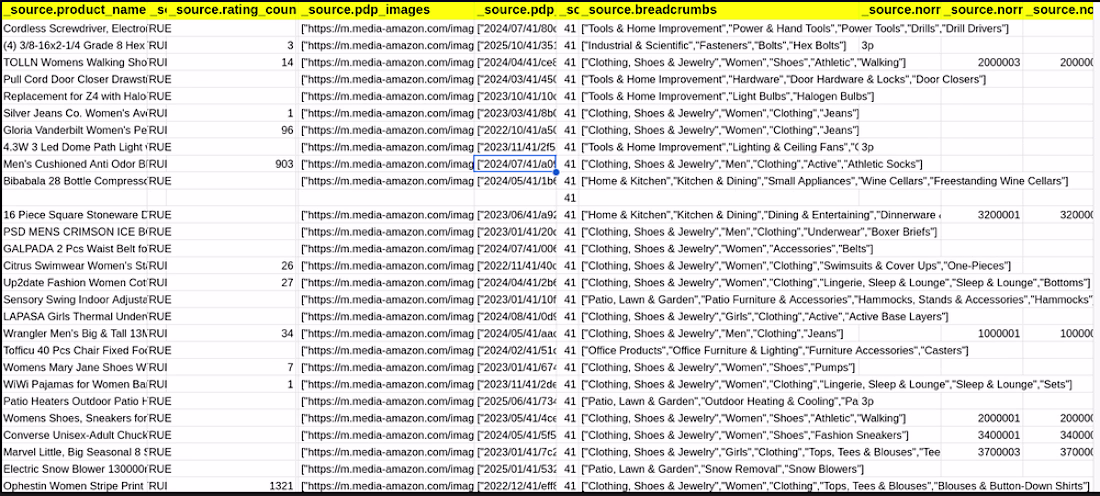Select the _source.product_name column header
The width and height of the screenshot is (1100, 496).
click(x=74, y=11)
